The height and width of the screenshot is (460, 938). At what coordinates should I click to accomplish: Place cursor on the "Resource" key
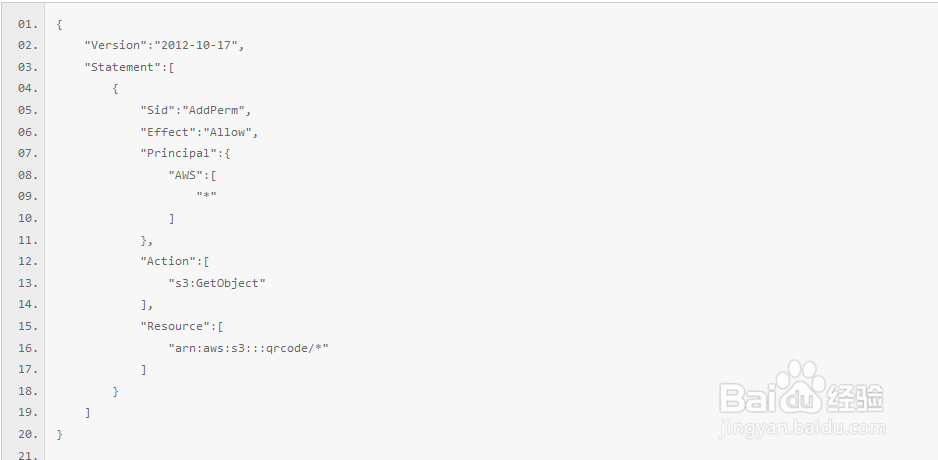[175, 326]
